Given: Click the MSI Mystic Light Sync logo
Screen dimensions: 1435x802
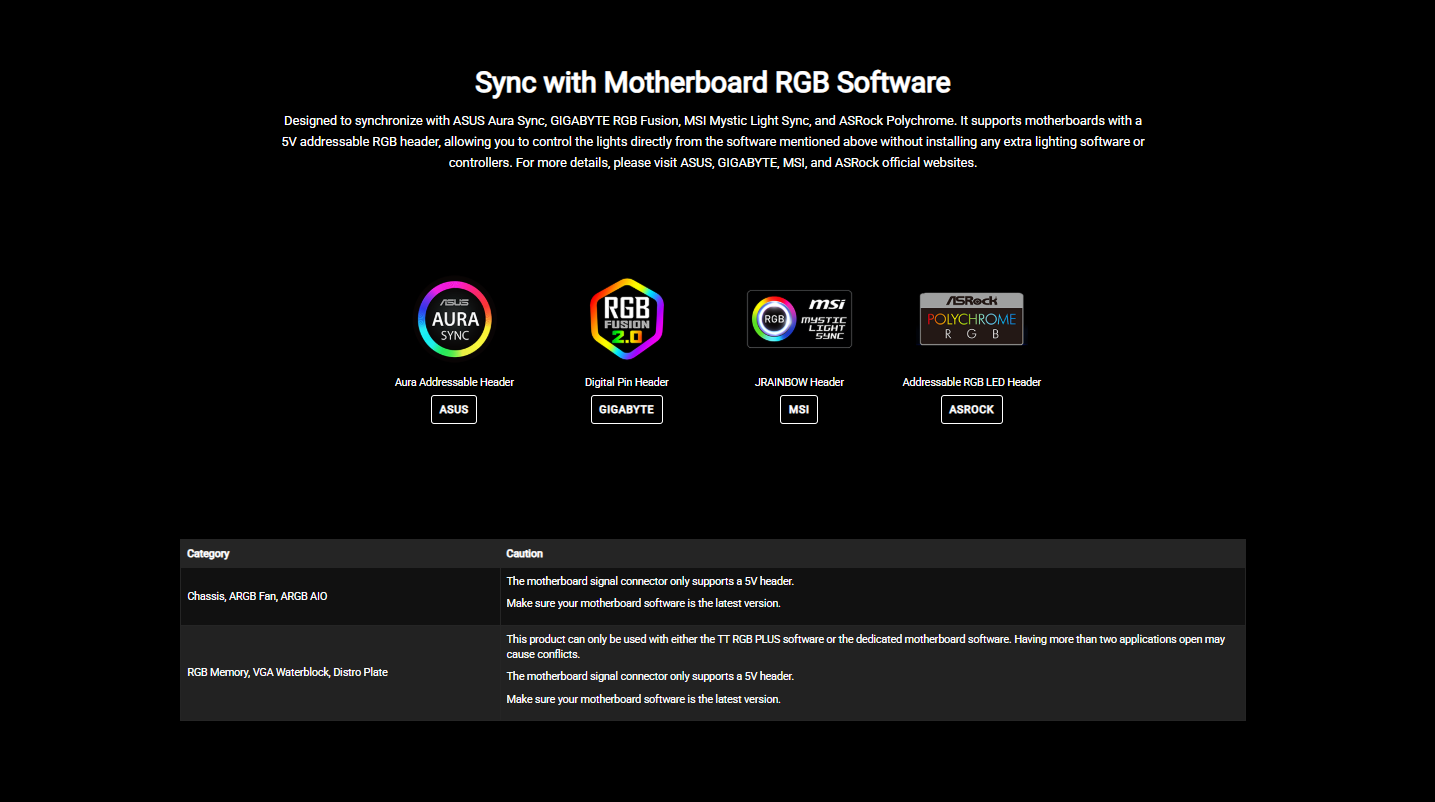Looking at the screenshot, I should [799, 319].
